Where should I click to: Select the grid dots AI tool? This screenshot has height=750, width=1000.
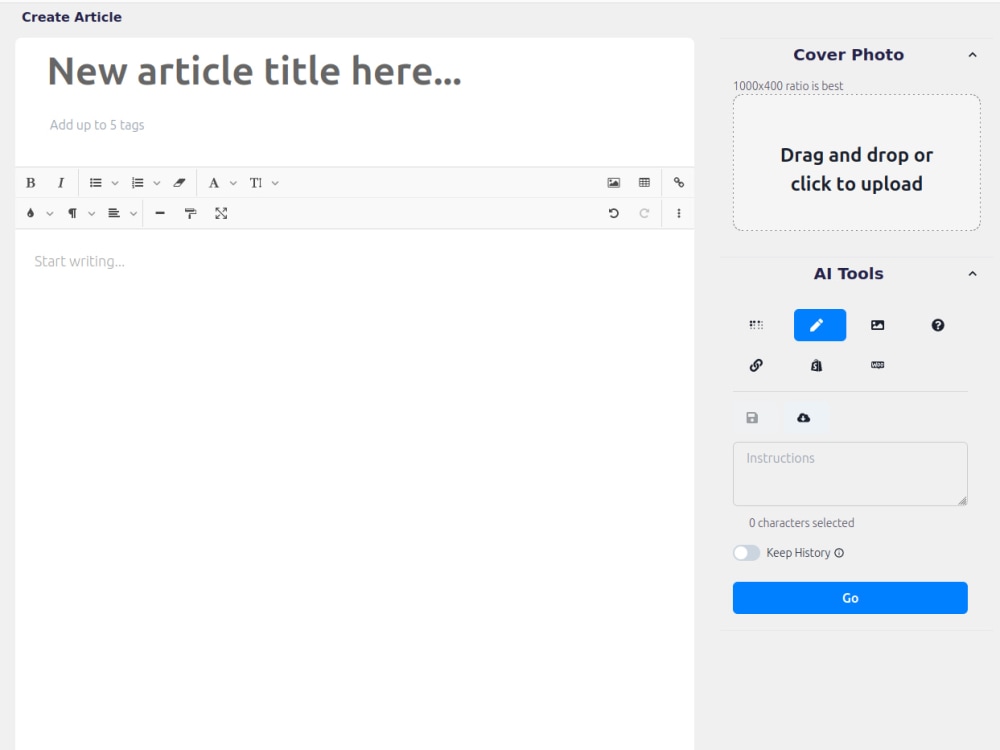[x=755, y=324]
